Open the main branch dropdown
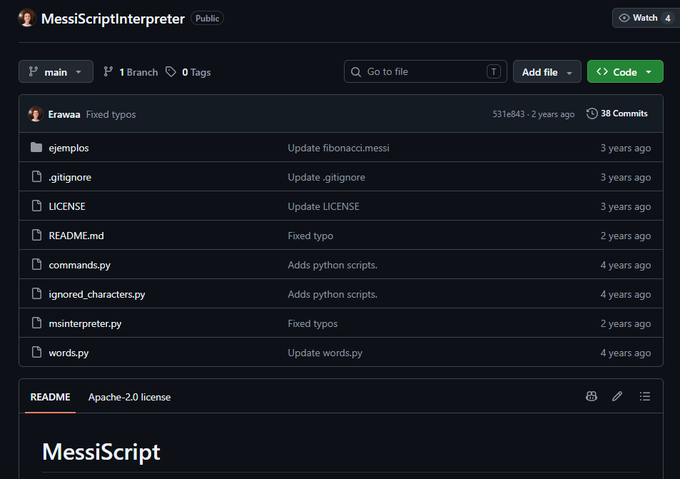Image resolution: width=680 pixels, height=479 pixels. coord(56,72)
